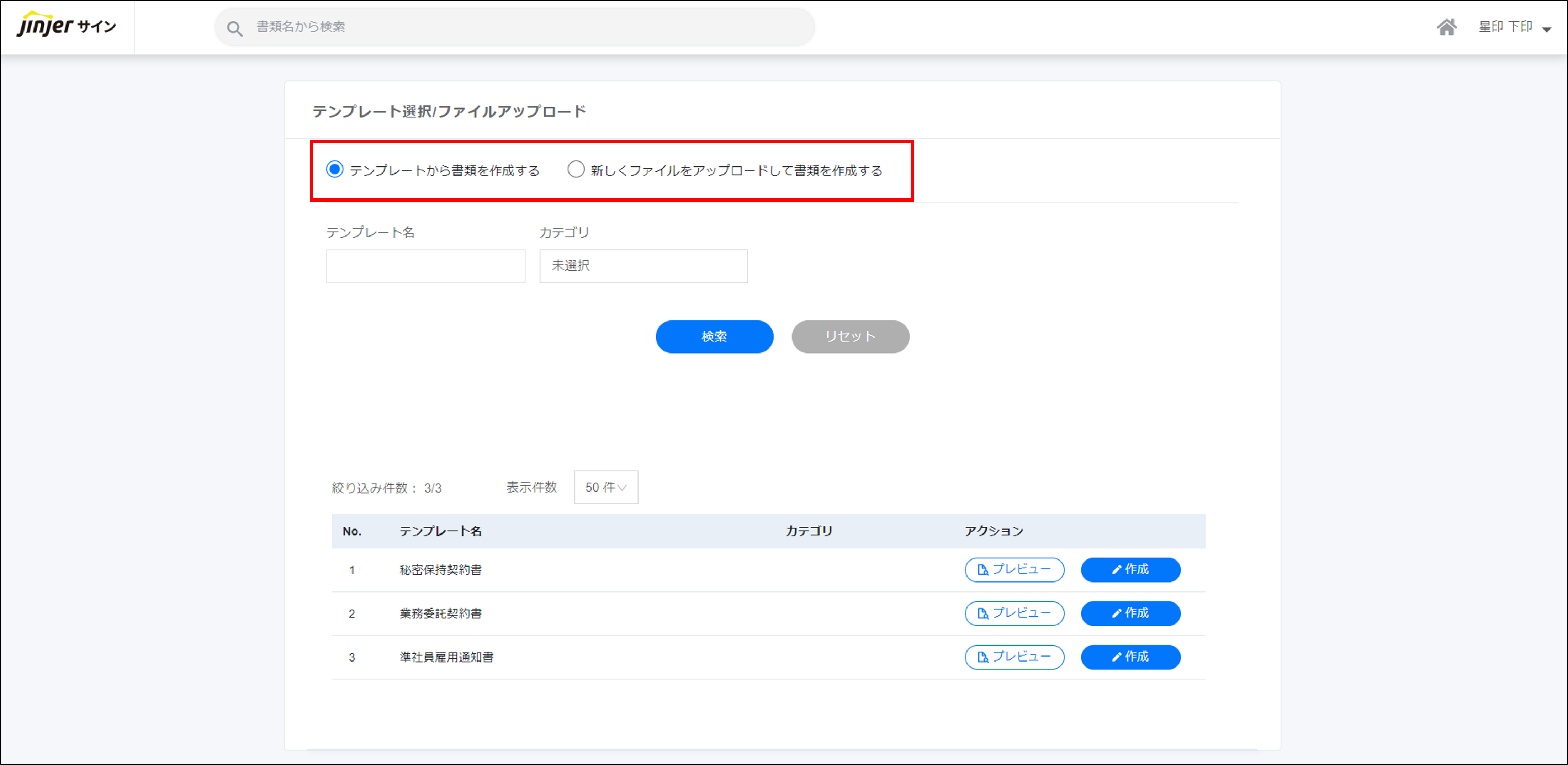Create document from 秘密保持契約書
Viewport: 1568px width, 765px height.
(x=1130, y=570)
